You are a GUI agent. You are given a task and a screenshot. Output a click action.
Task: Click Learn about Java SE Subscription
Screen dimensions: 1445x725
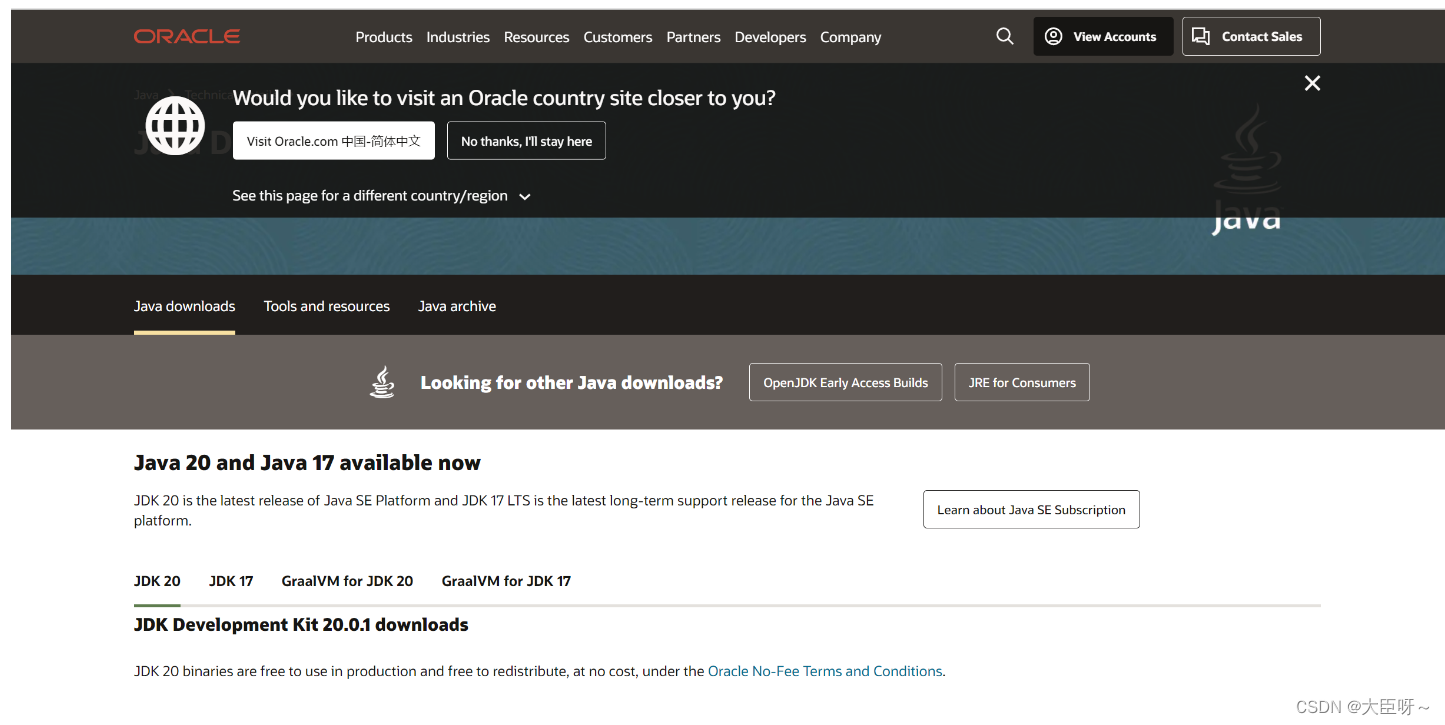coord(1031,509)
